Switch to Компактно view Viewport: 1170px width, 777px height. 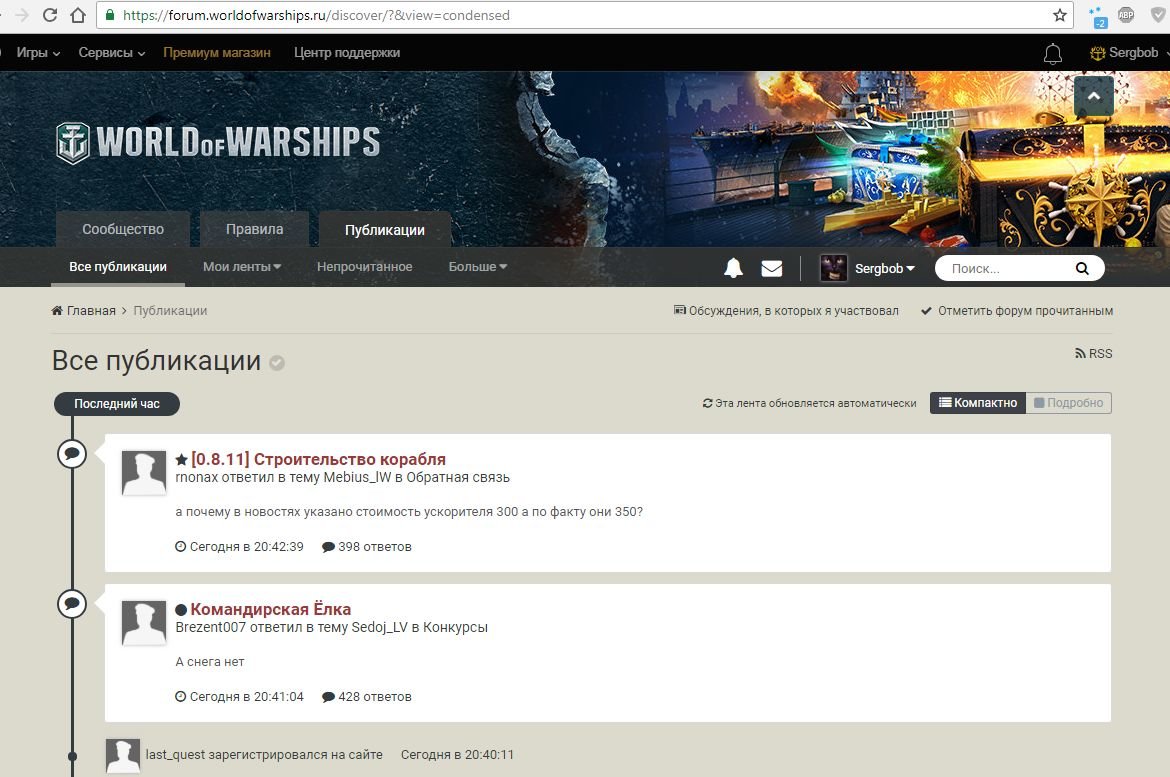pyautogui.click(x=978, y=403)
